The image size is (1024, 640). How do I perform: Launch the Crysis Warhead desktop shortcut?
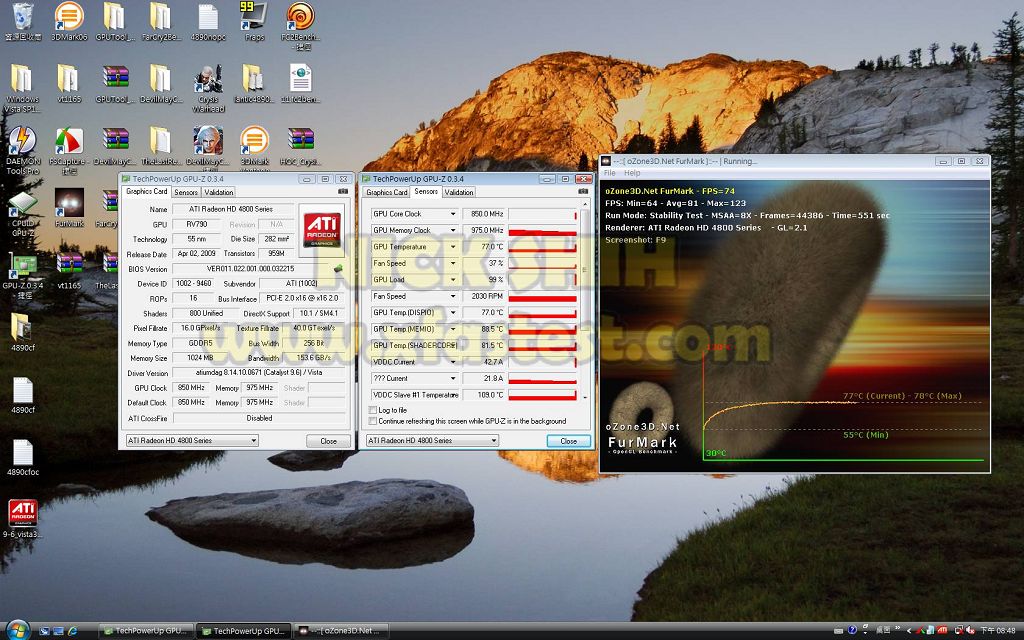pos(207,80)
